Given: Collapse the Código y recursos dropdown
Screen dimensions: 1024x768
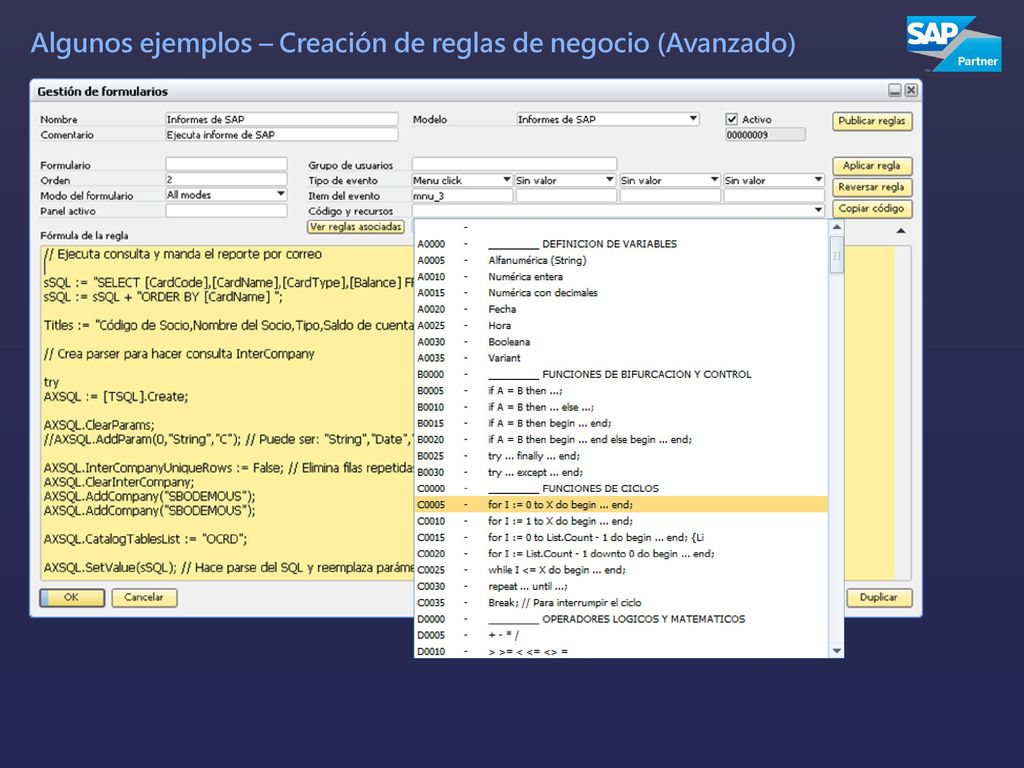Looking at the screenshot, I should click(818, 210).
